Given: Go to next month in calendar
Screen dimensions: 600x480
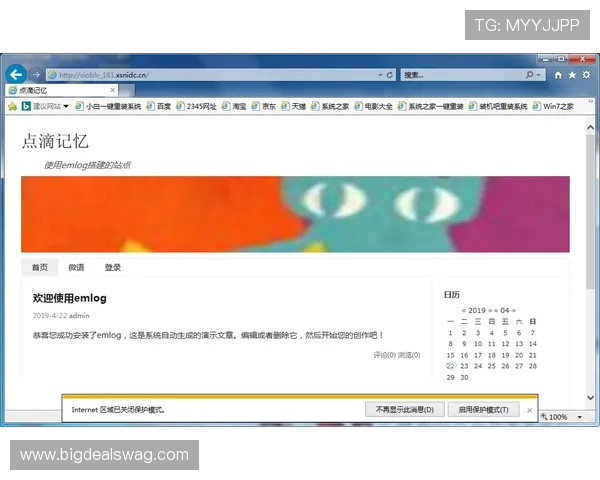Looking at the screenshot, I should pyautogui.click(x=514, y=310).
